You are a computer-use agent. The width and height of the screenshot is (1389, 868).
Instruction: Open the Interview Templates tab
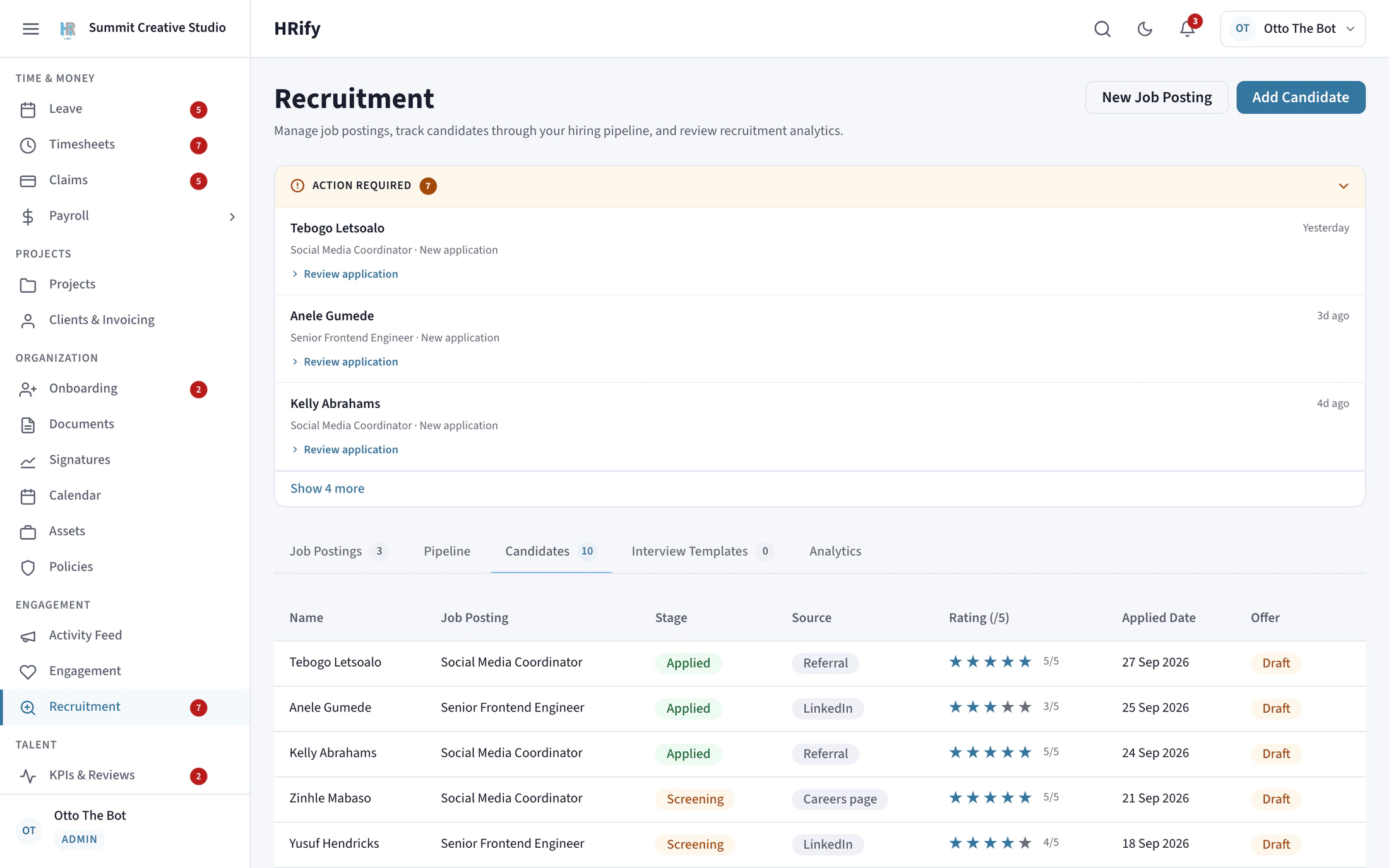[x=702, y=551]
